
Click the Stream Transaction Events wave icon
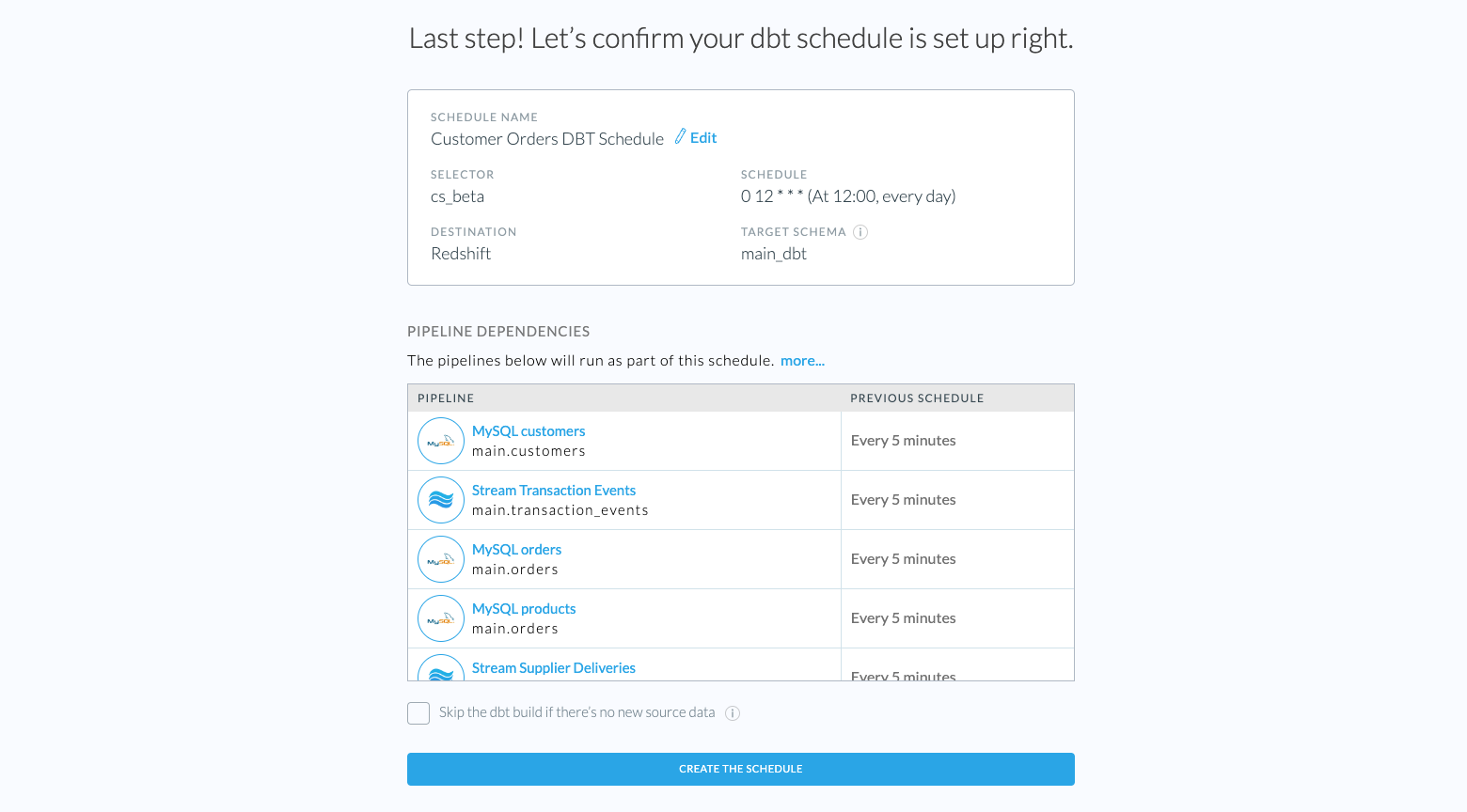click(x=441, y=500)
